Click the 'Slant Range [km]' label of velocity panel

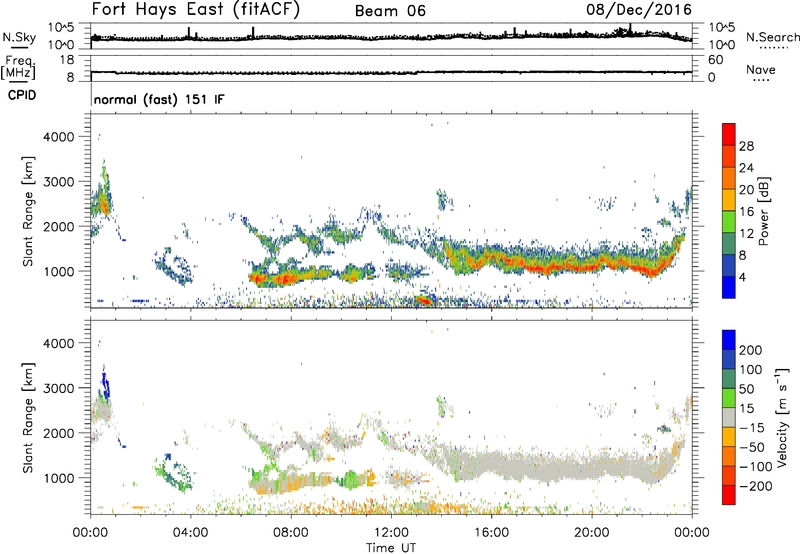tap(28, 418)
